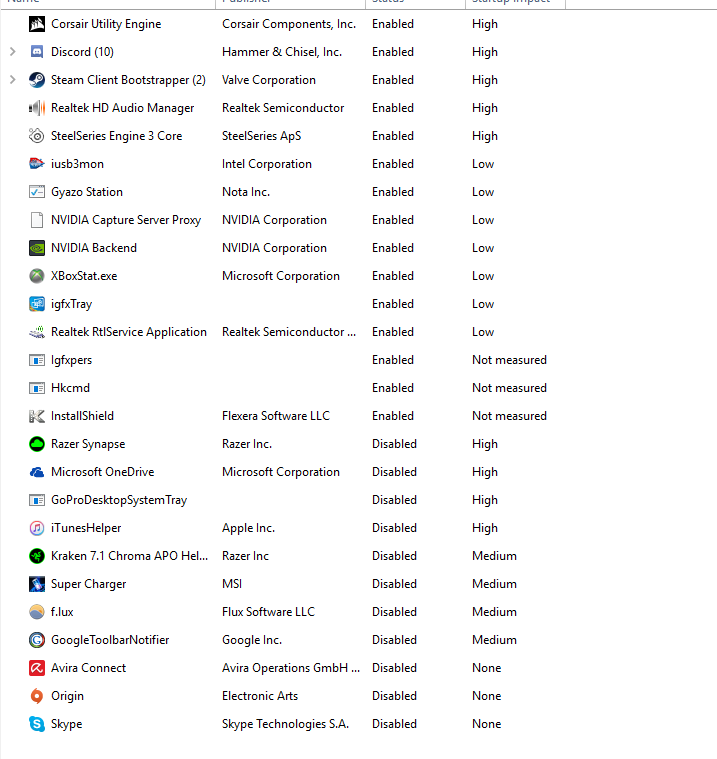Click publisher Flux Software LLC

pyautogui.click(x=268, y=612)
